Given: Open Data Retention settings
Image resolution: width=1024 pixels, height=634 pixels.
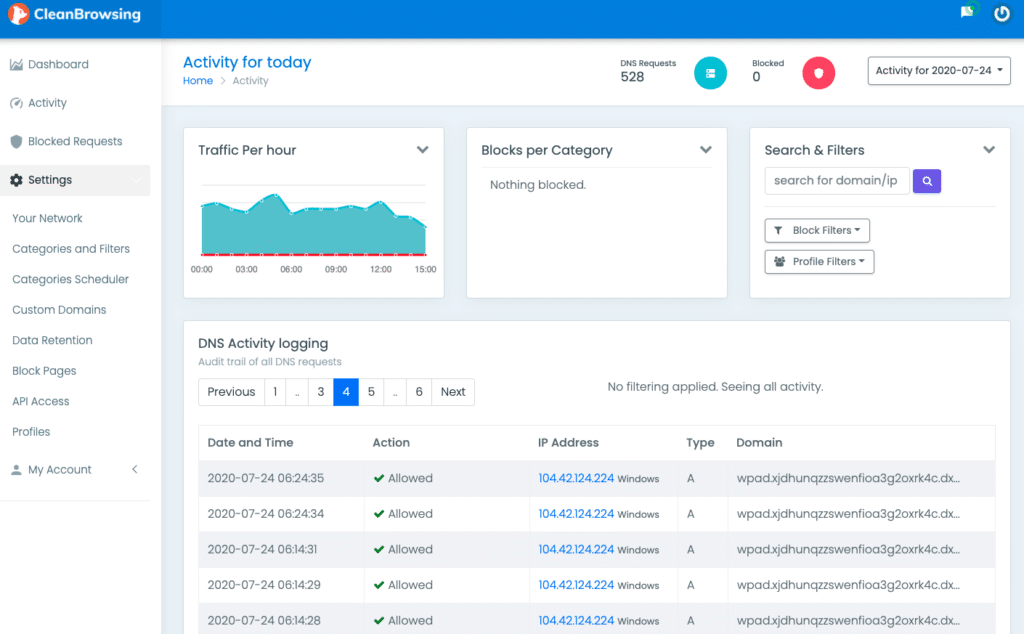Looking at the screenshot, I should coord(52,340).
